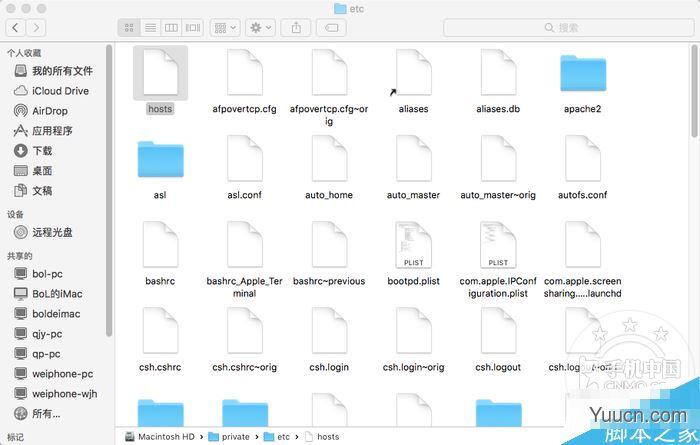Click the file area vertical scrollbar
Screen dimensions: 700x445
[x=695, y=91]
